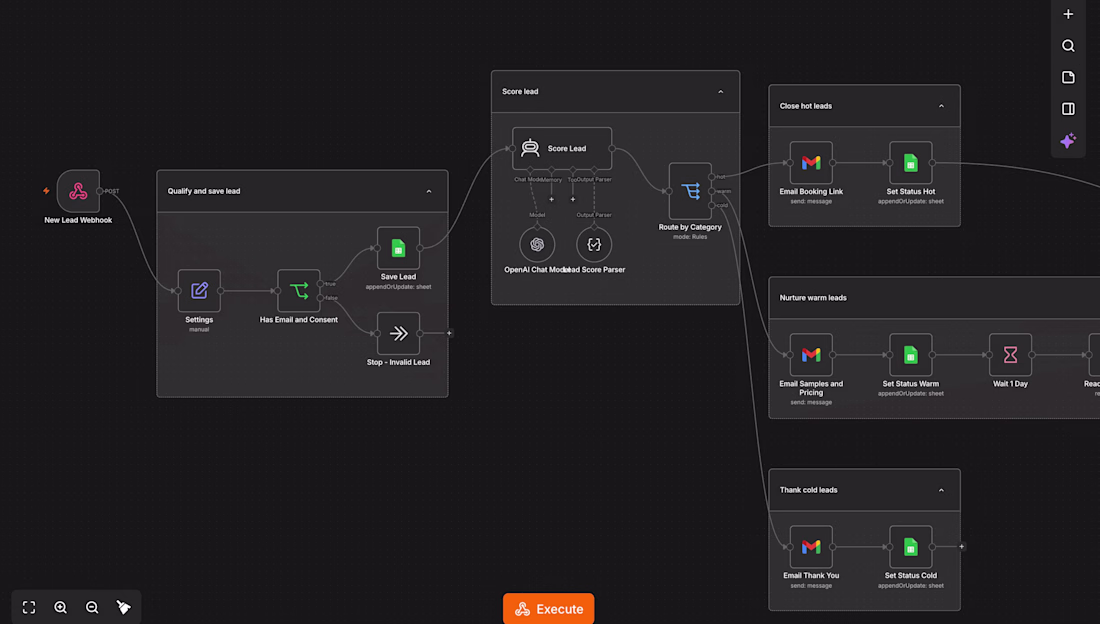
Task: Toggle the side panel view
Action: (x=1068, y=109)
